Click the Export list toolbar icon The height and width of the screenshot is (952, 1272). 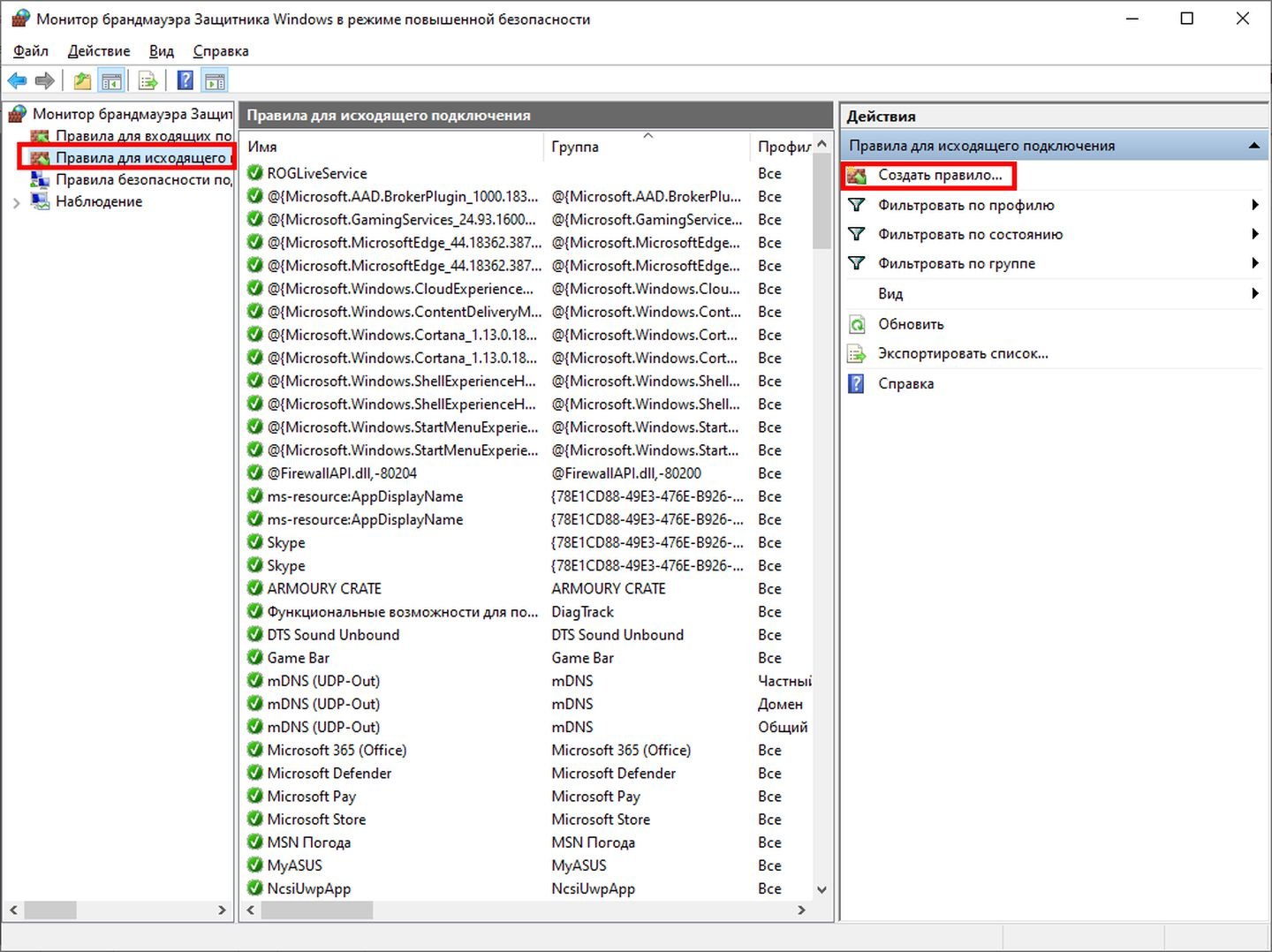pyautogui.click(x=148, y=81)
